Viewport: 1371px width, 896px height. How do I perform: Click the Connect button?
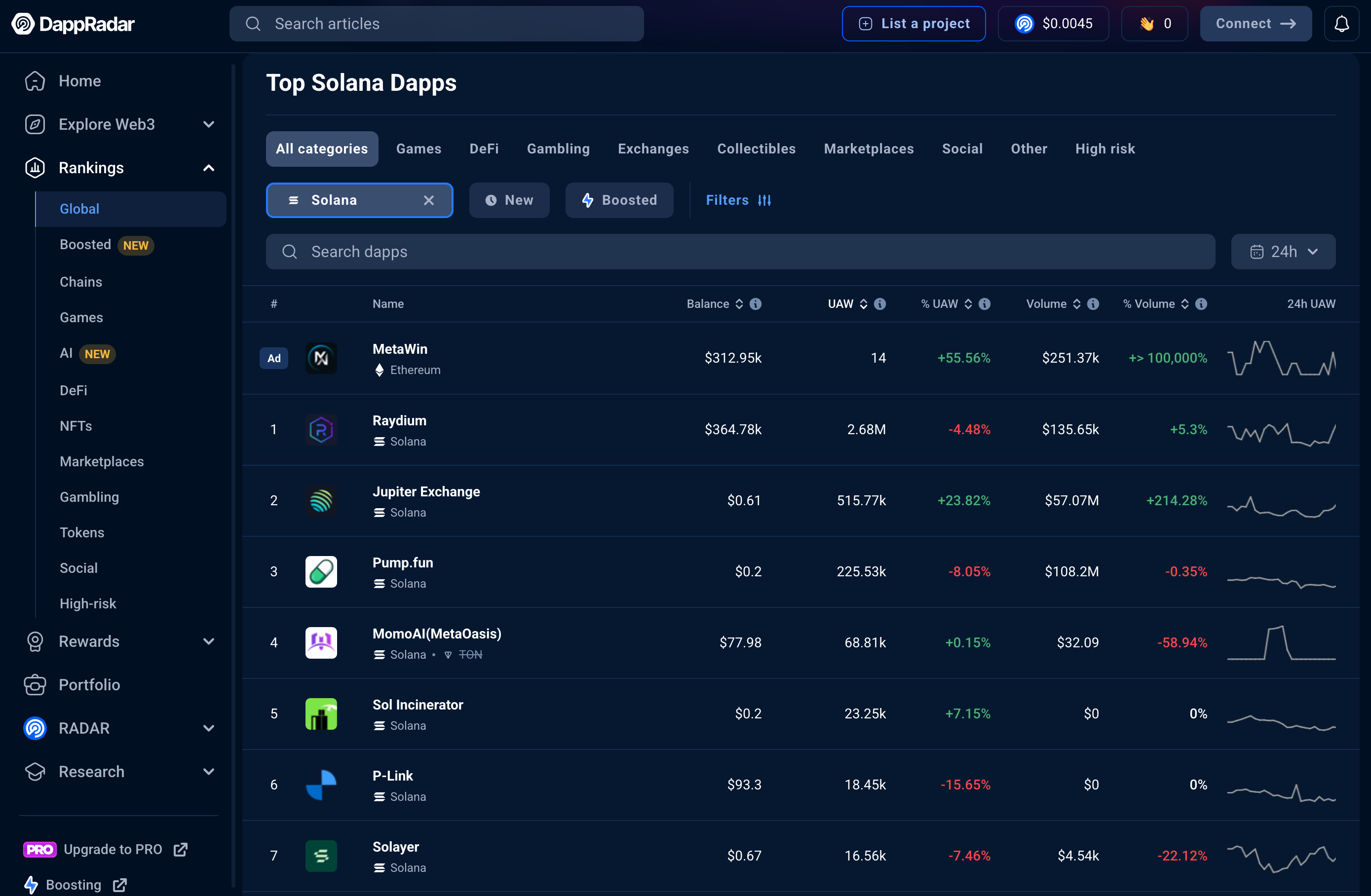coord(1255,24)
